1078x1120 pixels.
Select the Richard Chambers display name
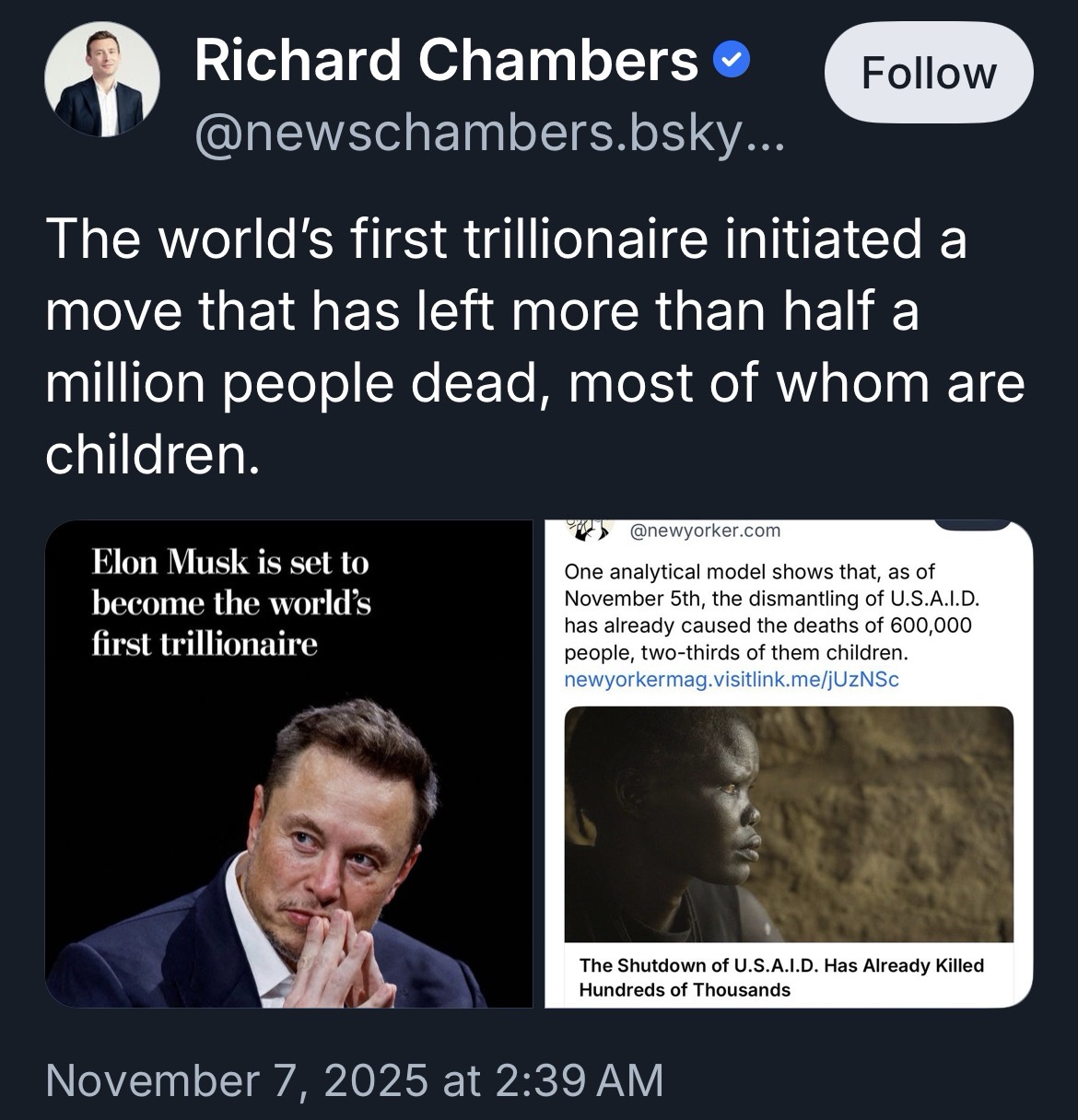click(x=446, y=61)
